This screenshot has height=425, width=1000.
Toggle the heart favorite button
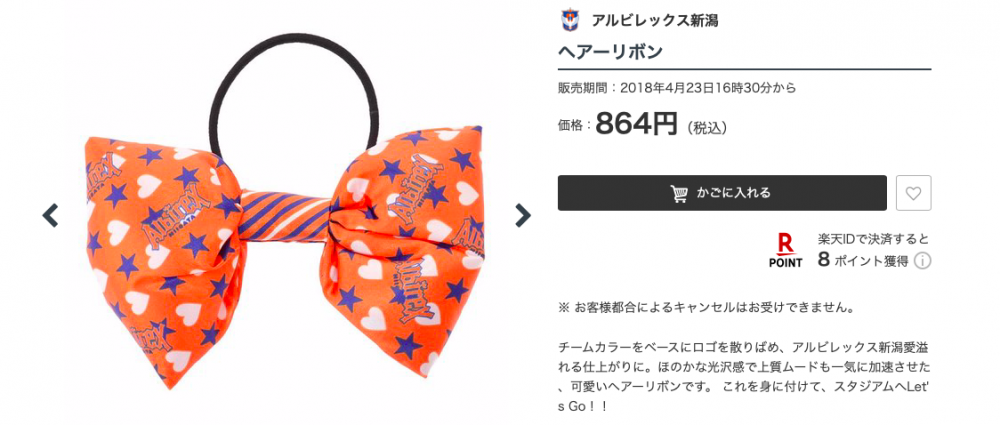913,193
